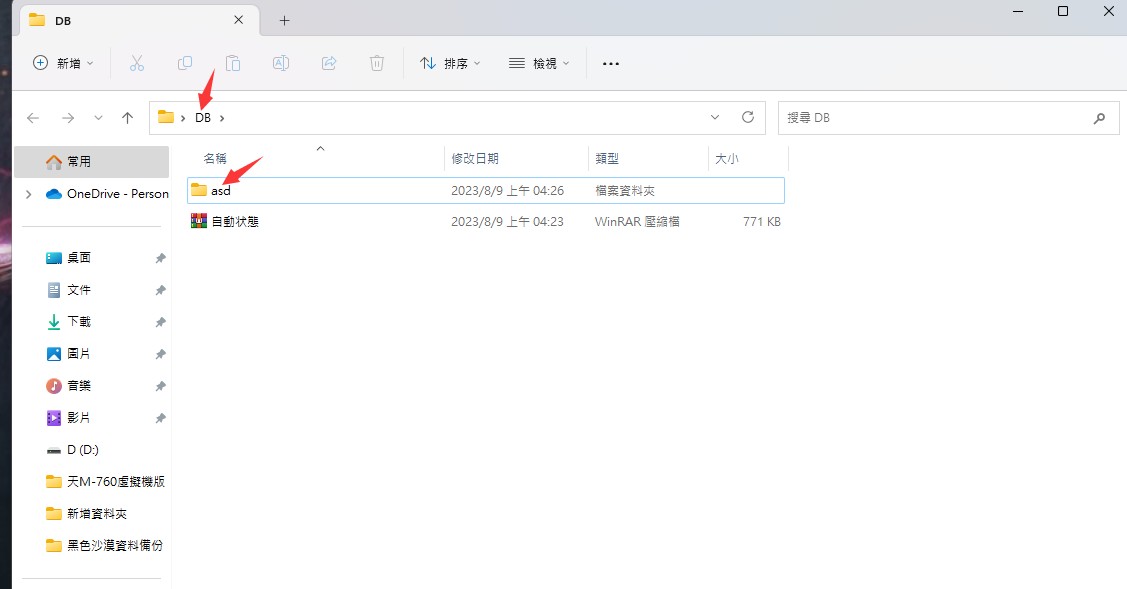The image size is (1127, 589).
Task: Open recent locations chevron dropdown
Action: [98, 118]
